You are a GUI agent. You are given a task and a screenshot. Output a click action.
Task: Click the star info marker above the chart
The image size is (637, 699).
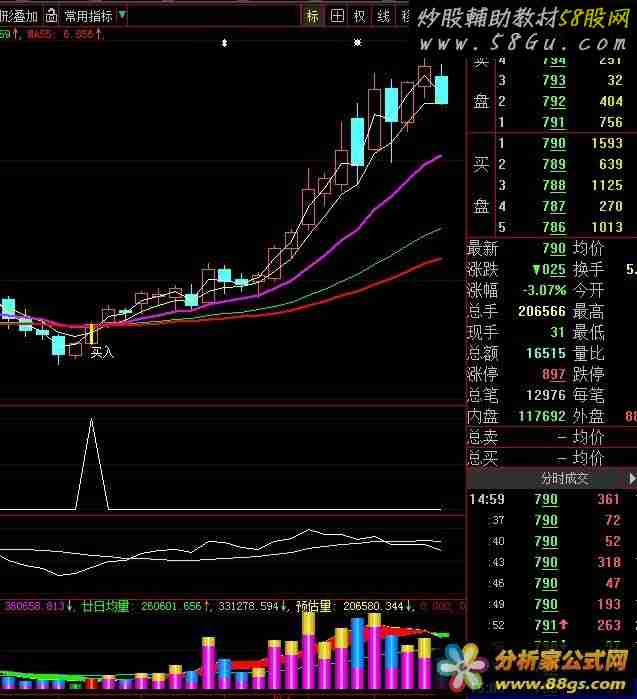coord(358,42)
